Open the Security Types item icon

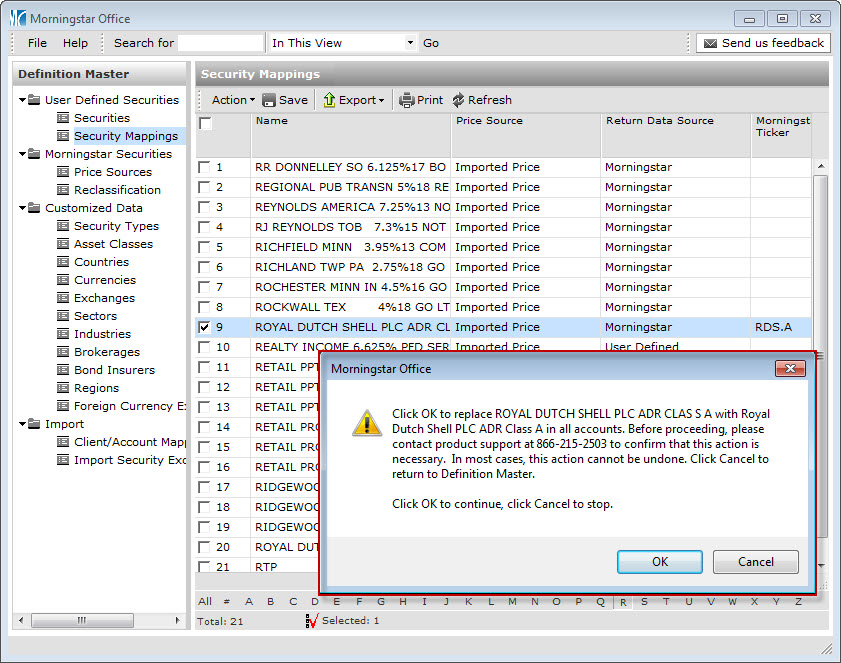tap(63, 226)
